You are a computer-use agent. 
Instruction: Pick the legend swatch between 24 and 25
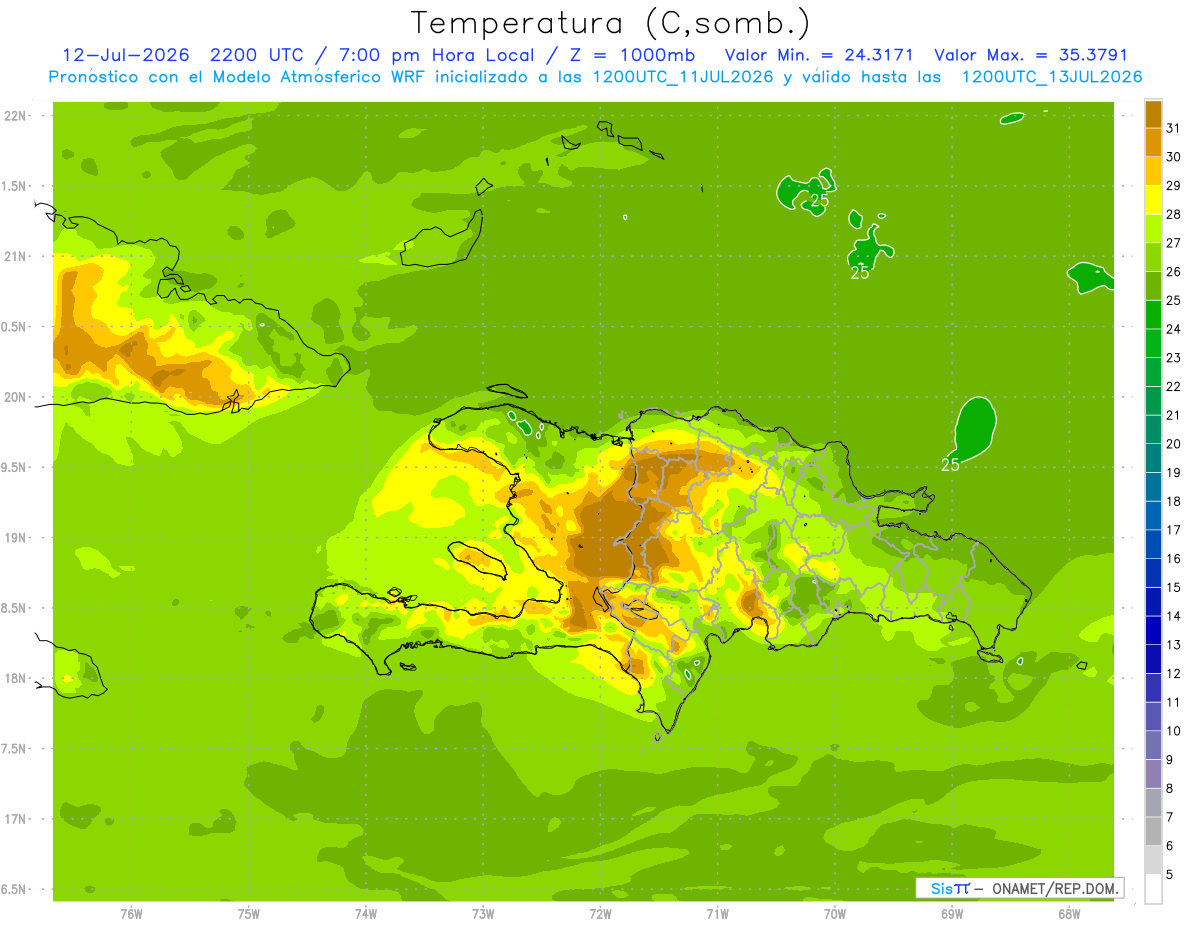coord(1153,314)
